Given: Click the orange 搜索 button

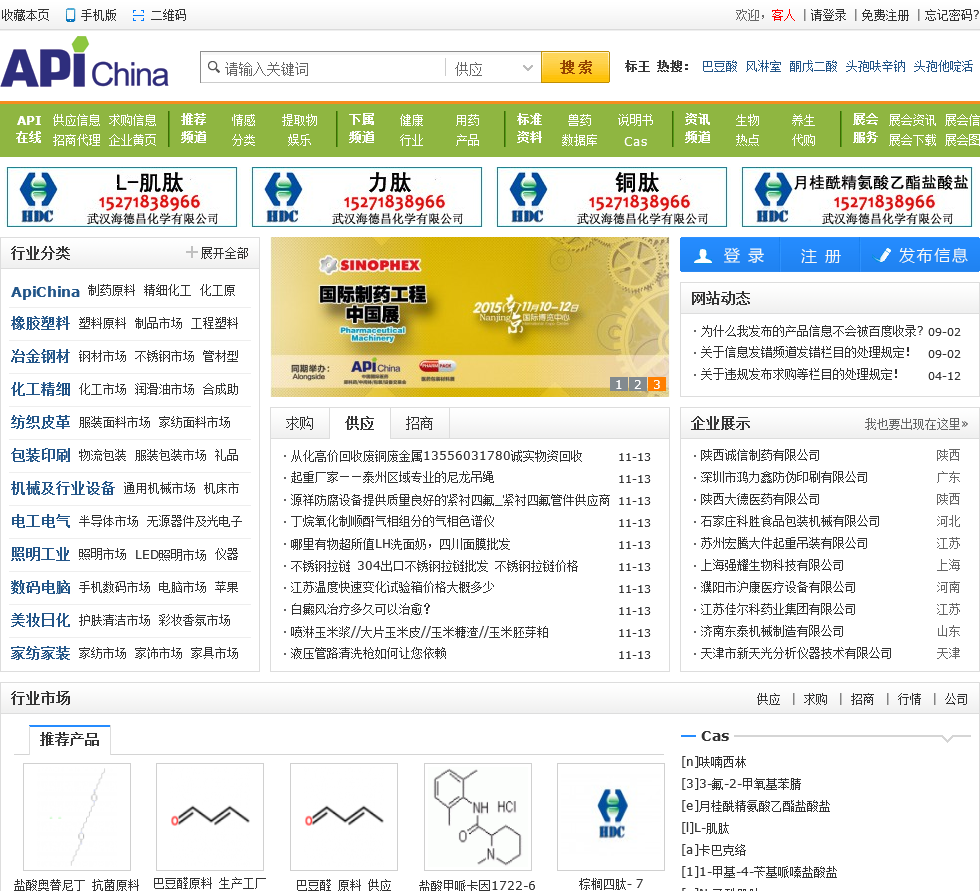Looking at the screenshot, I should pos(575,67).
